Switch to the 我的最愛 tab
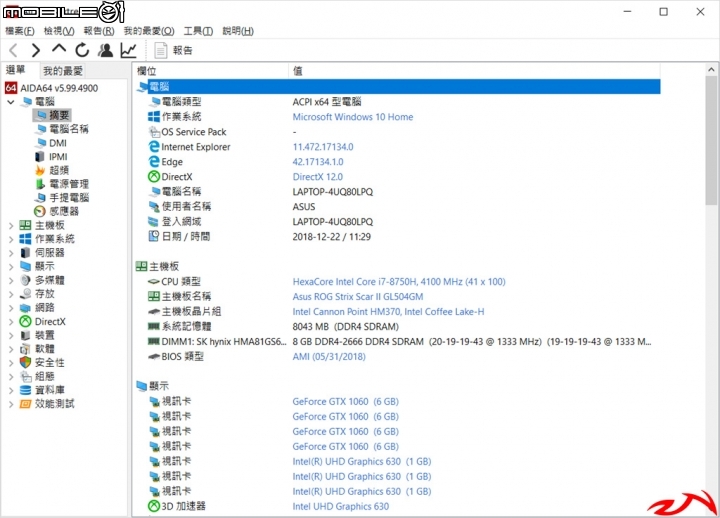This screenshot has width=720, height=518. click(63, 71)
